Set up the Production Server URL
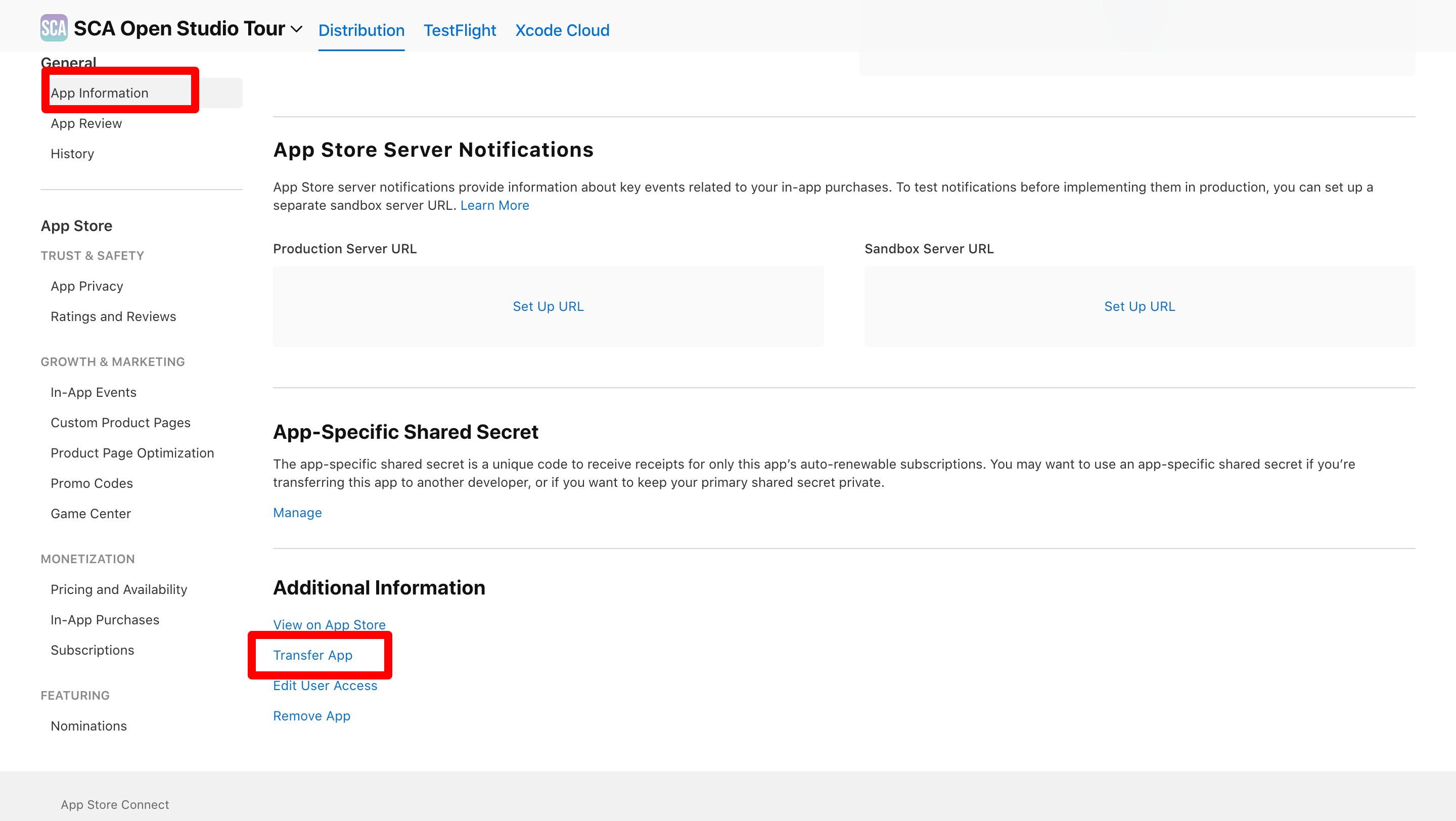This screenshot has height=821, width=1456. (x=548, y=306)
